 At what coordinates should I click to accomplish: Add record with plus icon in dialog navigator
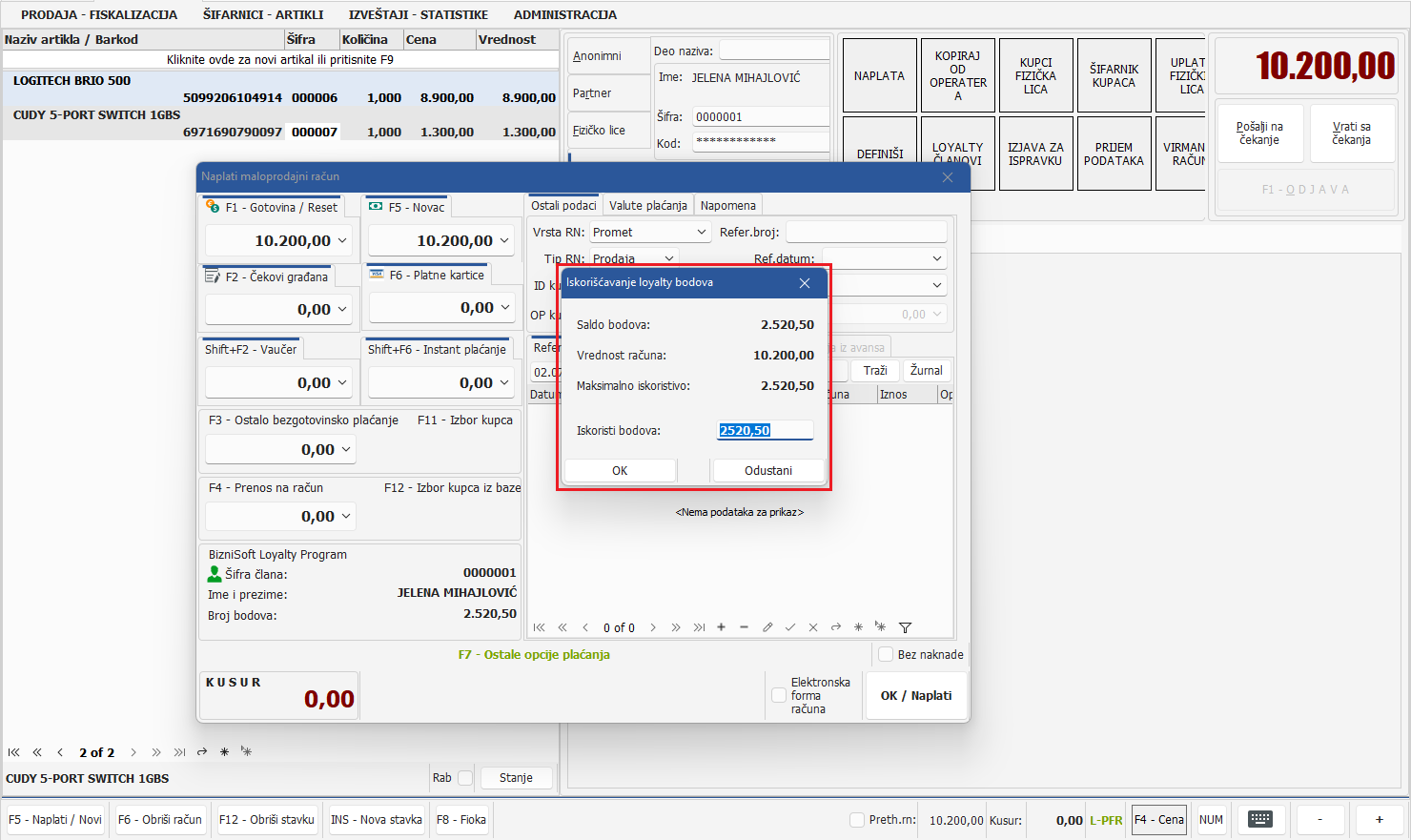722,627
